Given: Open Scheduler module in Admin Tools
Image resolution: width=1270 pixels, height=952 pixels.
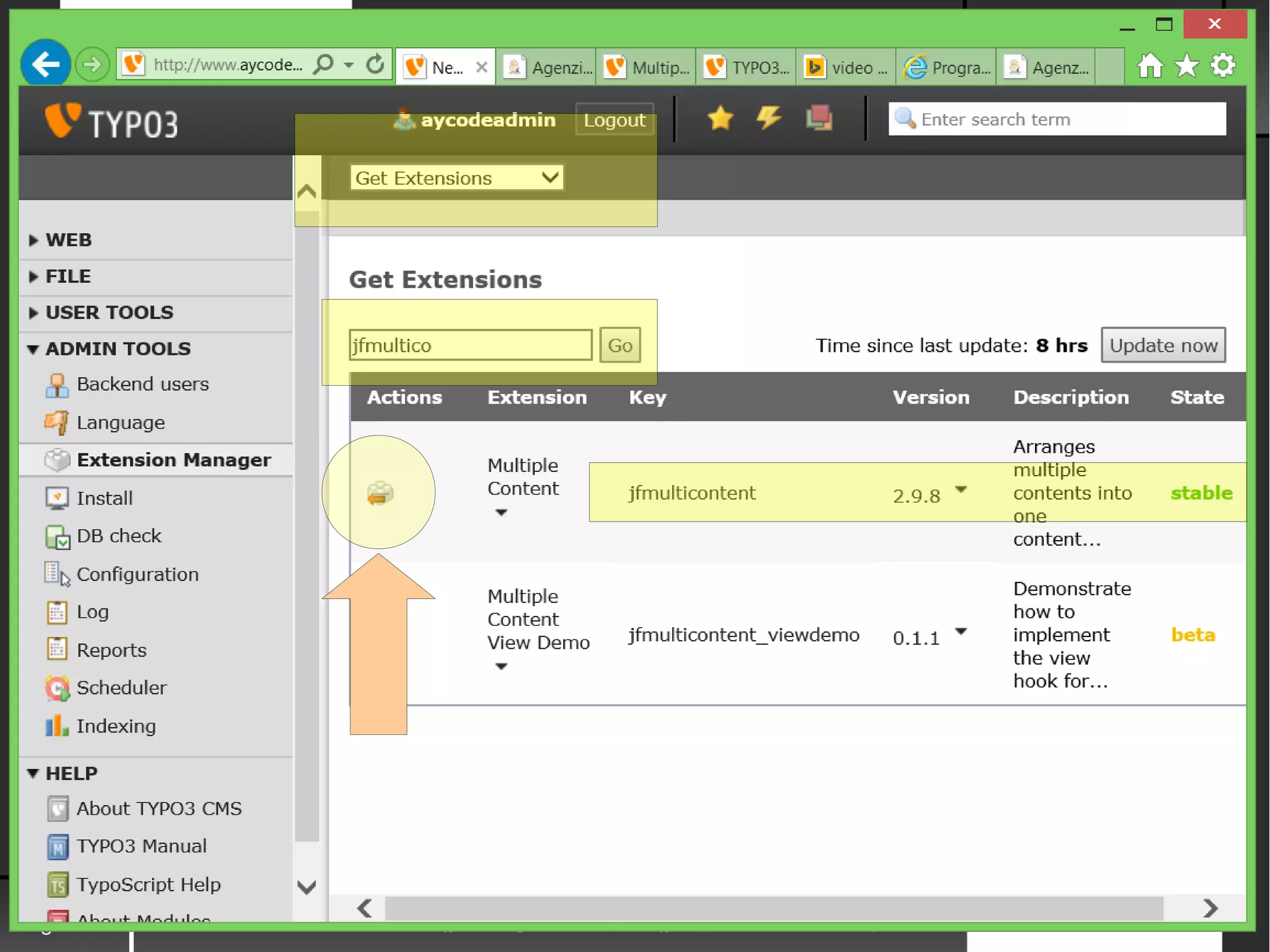Looking at the screenshot, I should point(121,688).
